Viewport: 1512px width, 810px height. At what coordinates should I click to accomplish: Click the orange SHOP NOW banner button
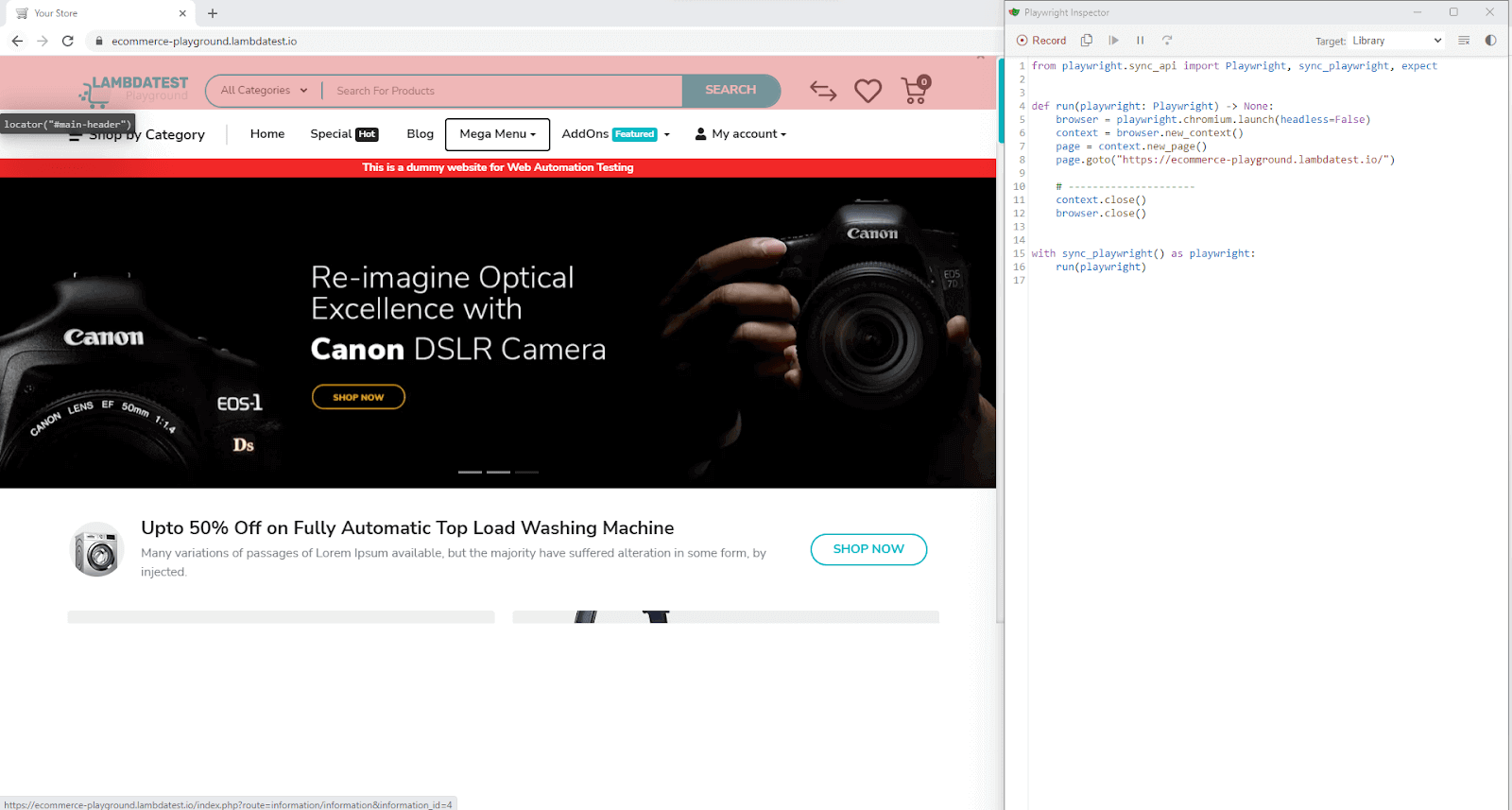click(x=358, y=397)
